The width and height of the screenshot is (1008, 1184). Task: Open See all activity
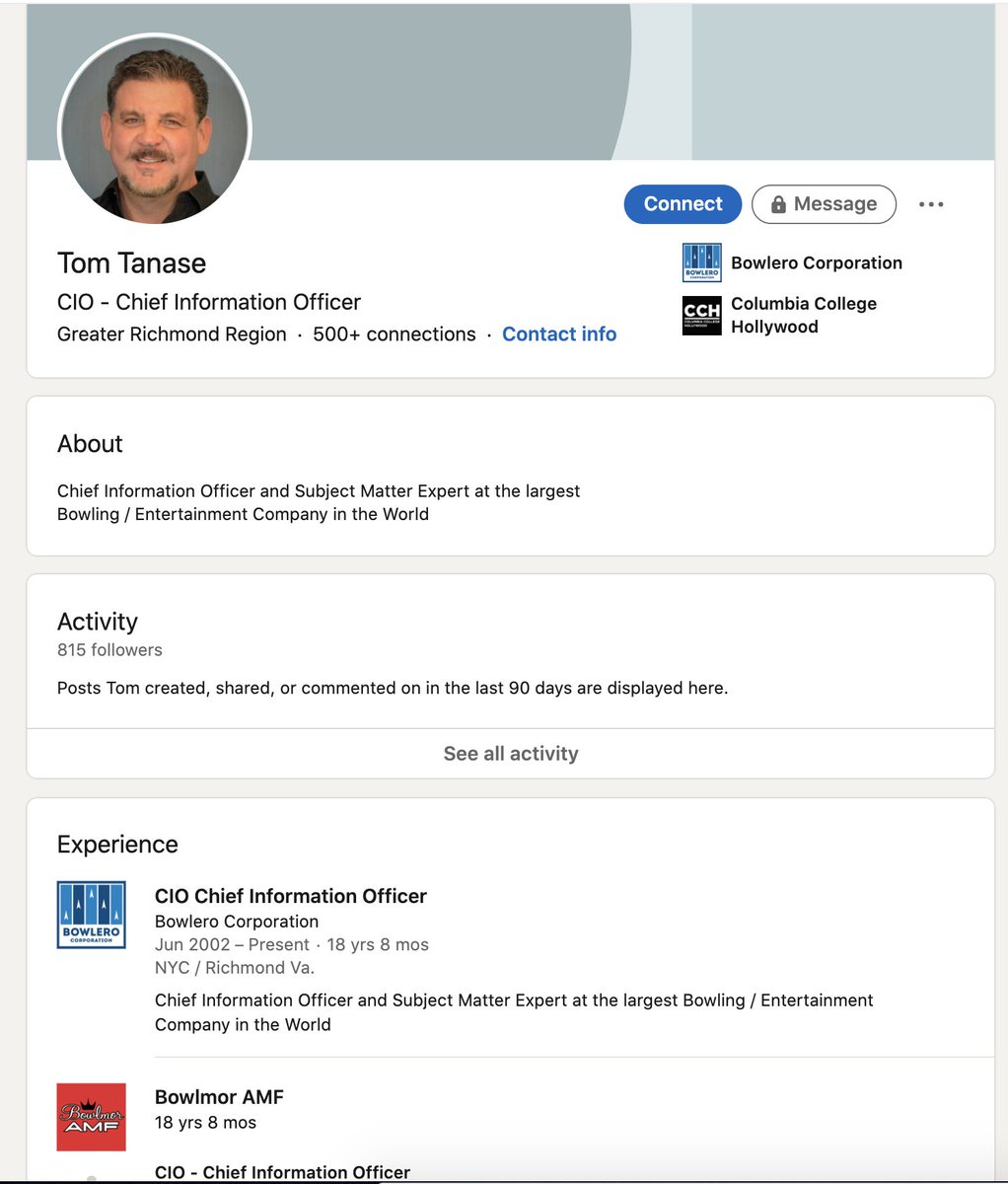[511, 754]
